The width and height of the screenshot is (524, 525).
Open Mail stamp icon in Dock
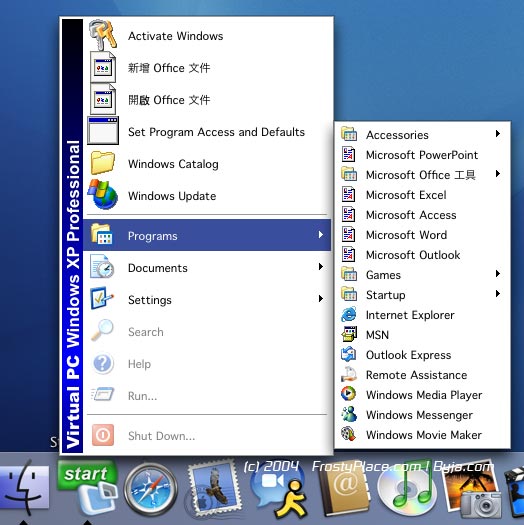click(214, 490)
